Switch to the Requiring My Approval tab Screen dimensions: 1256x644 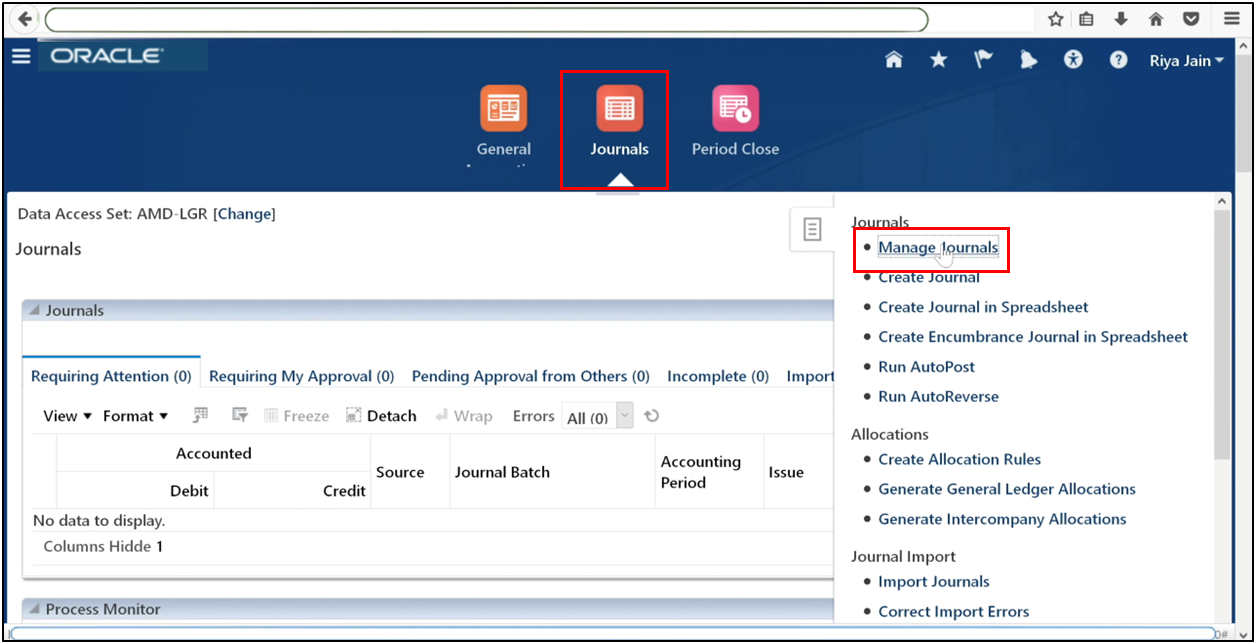pos(301,375)
